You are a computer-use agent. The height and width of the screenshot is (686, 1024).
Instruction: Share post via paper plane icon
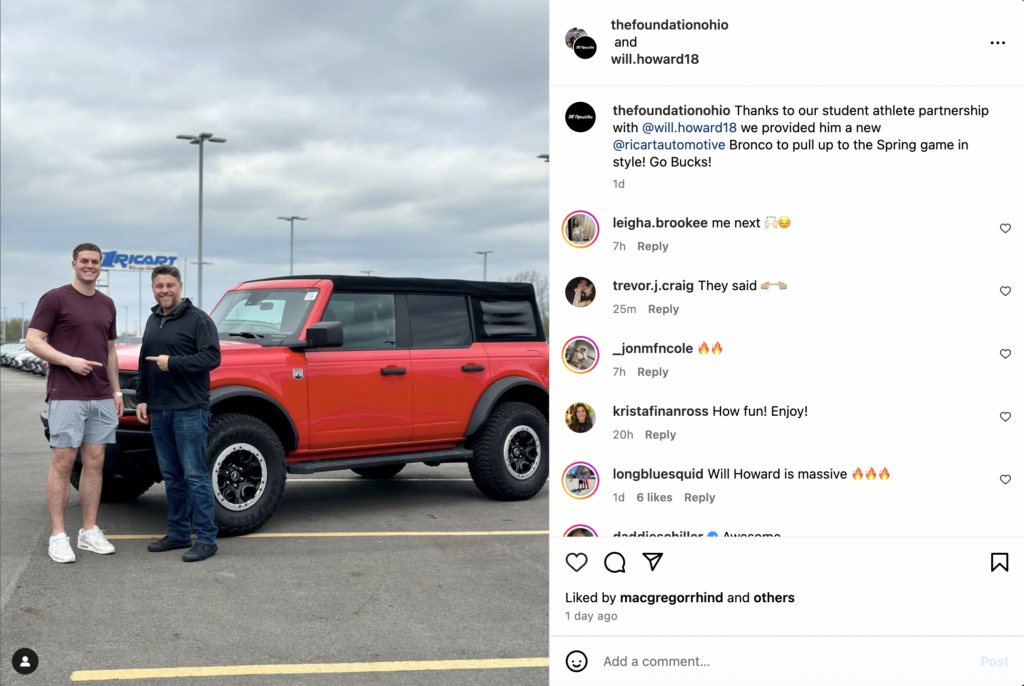pyautogui.click(x=652, y=561)
